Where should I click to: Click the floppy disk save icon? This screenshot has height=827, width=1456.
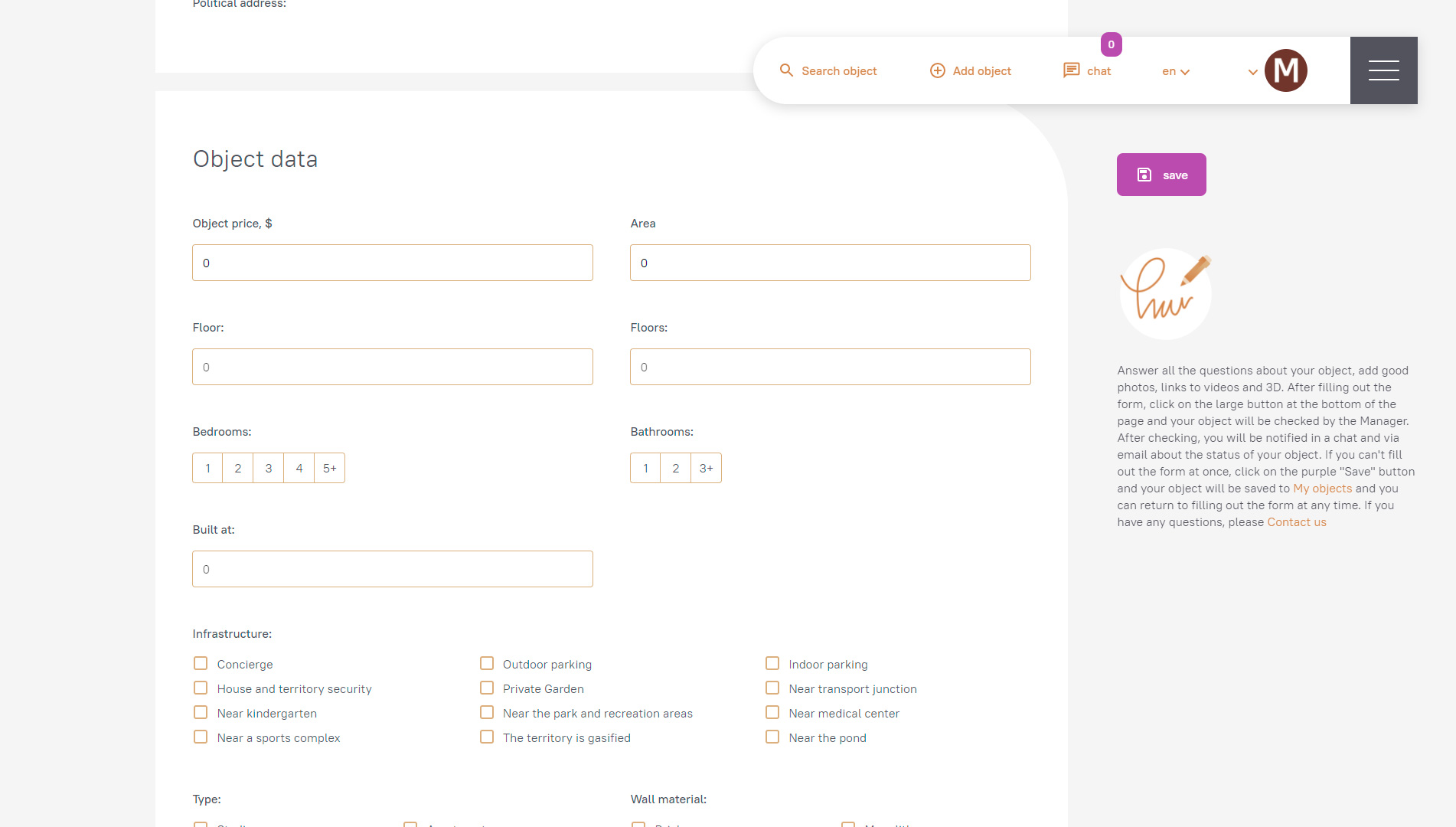[1144, 175]
